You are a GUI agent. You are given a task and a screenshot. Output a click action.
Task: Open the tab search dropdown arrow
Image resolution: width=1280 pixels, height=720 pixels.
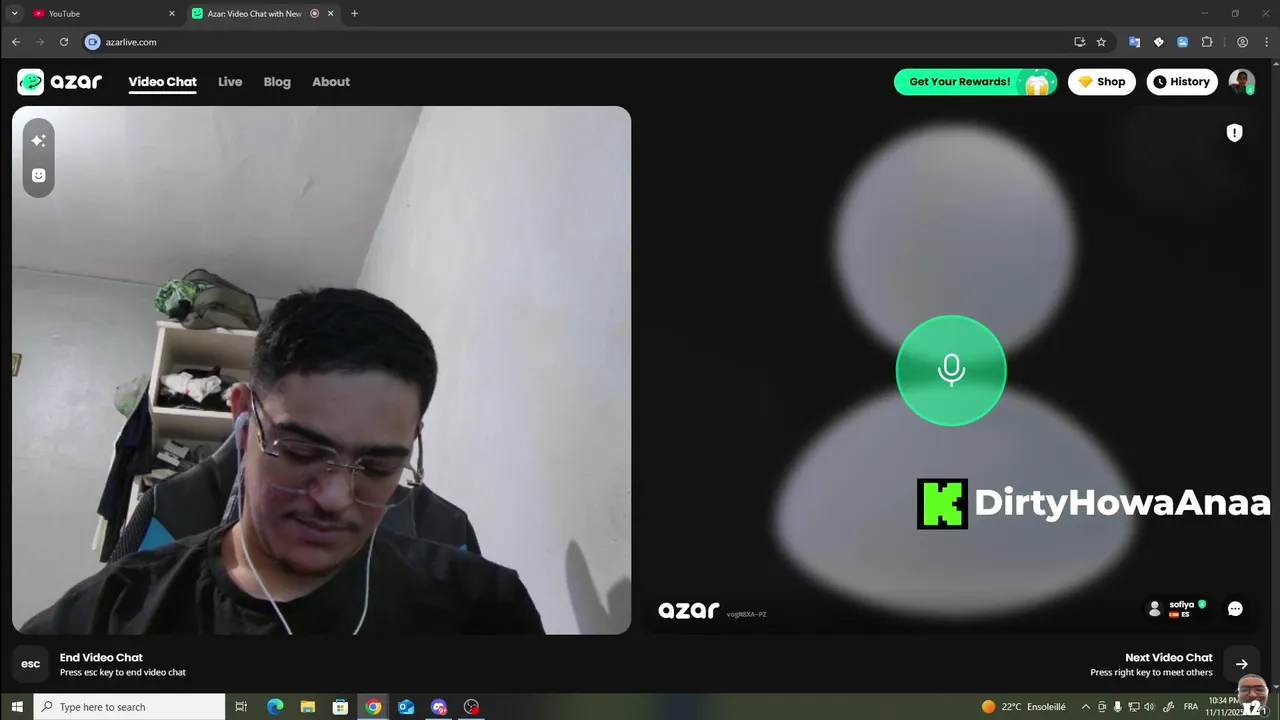pyautogui.click(x=14, y=14)
